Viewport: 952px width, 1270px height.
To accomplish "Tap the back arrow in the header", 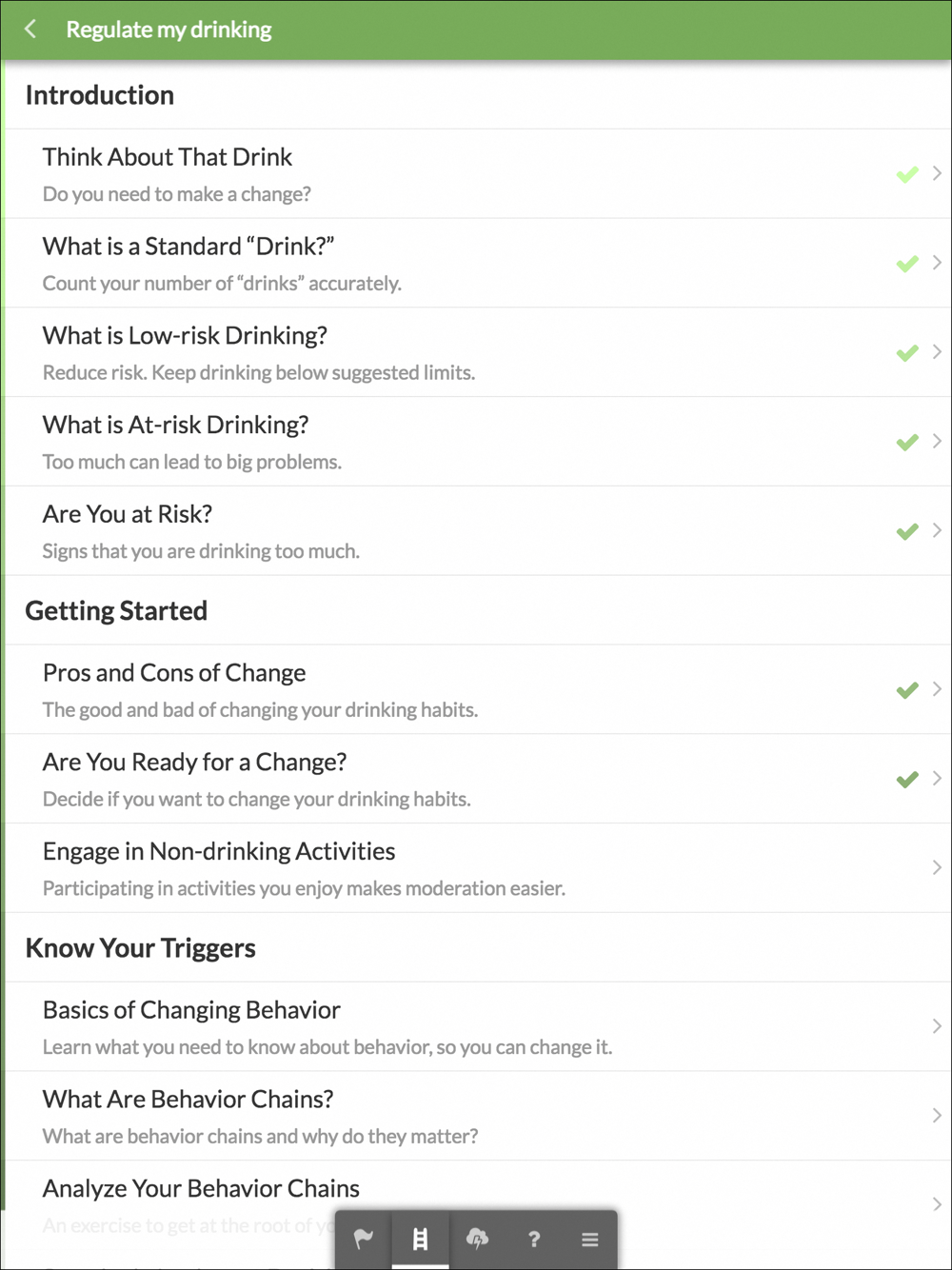I will tap(30, 30).
